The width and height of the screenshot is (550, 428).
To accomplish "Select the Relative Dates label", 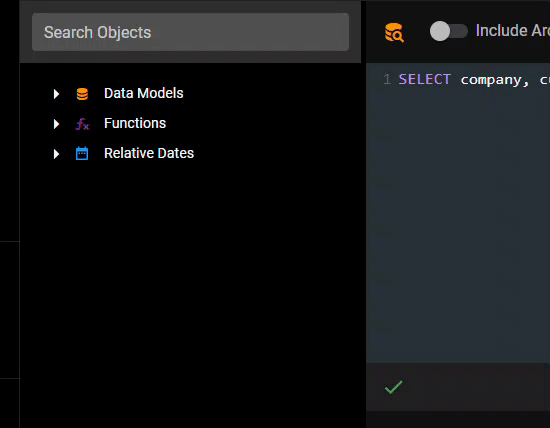I will 149,153.
